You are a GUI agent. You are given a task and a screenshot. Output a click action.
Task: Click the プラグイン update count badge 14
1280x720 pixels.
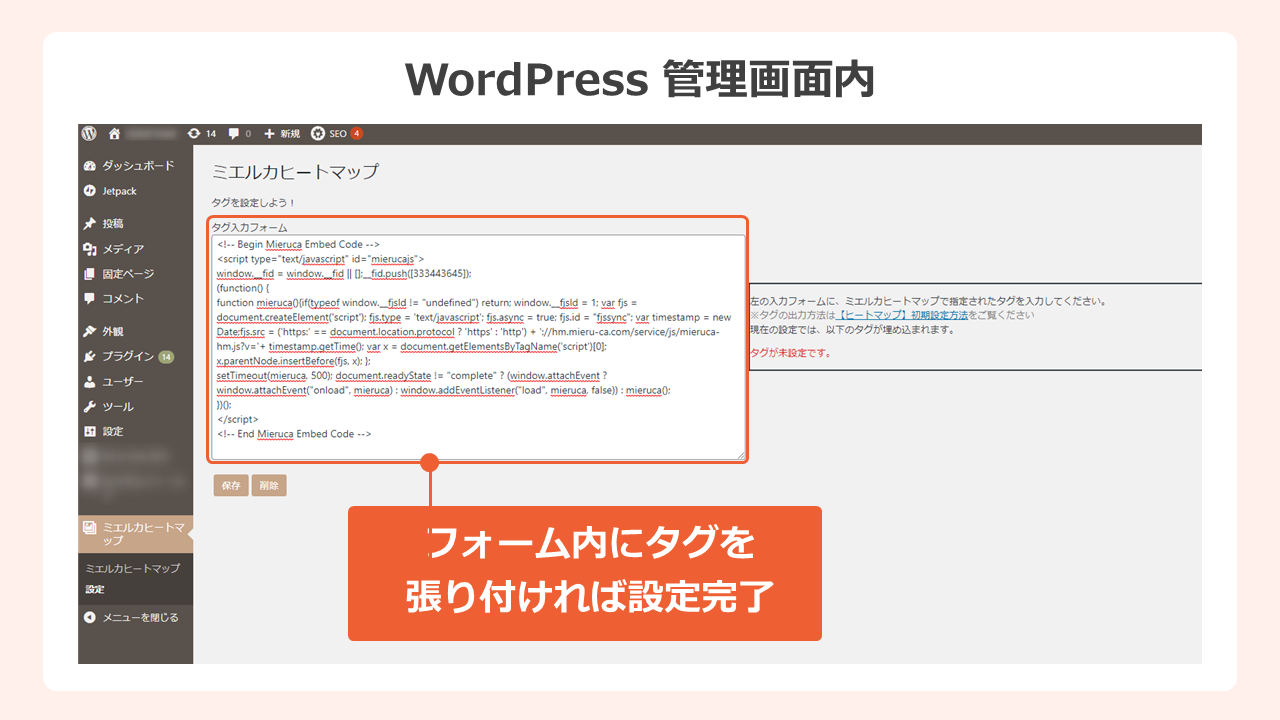coord(166,356)
